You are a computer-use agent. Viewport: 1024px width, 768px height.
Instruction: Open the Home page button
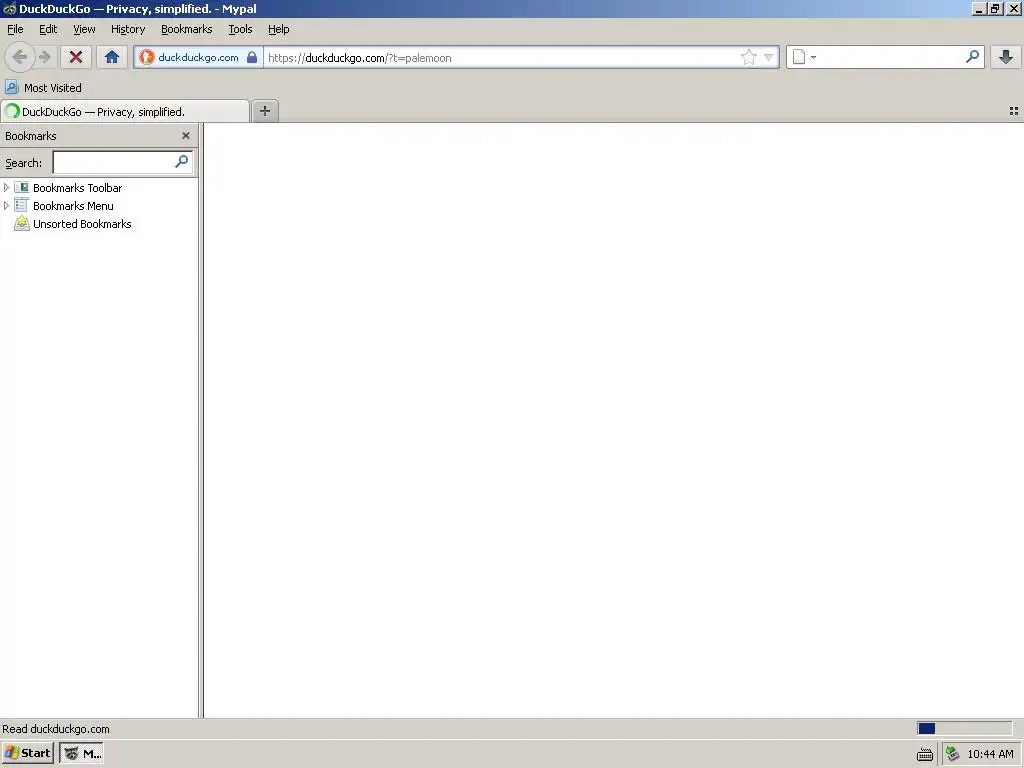(x=112, y=57)
